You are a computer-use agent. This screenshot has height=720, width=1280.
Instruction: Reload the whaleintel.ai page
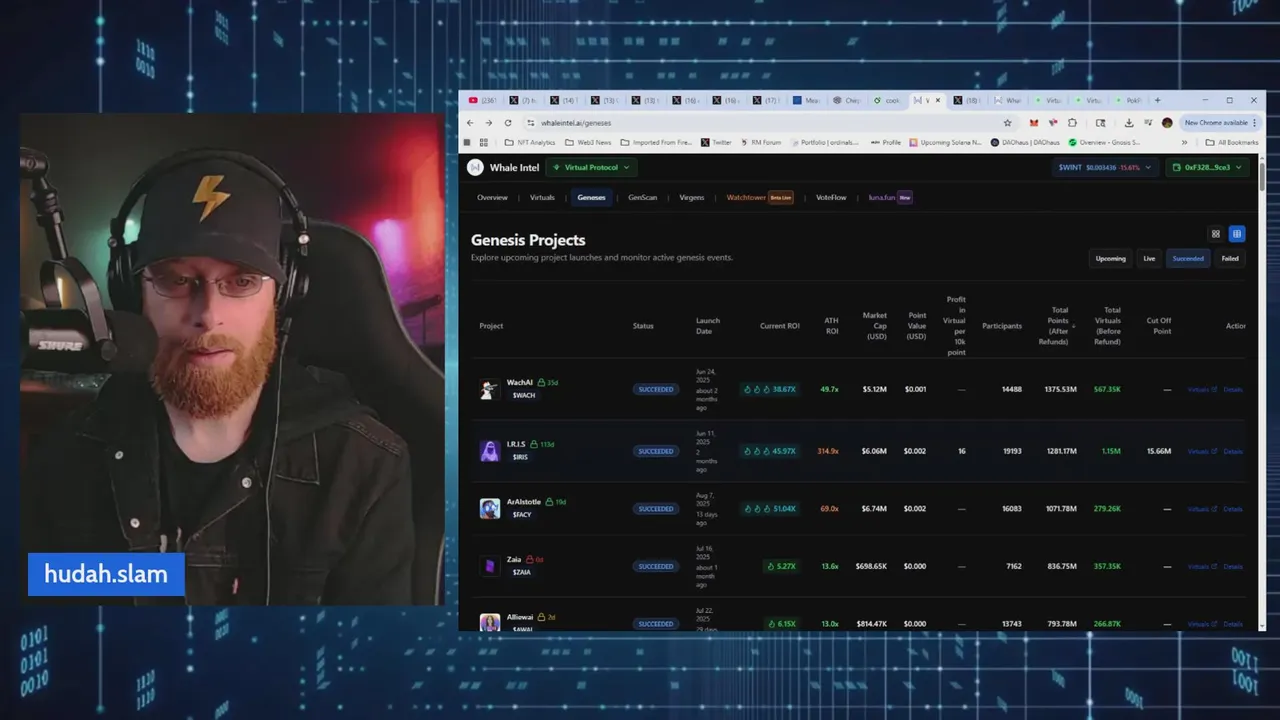(x=508, y=123)
